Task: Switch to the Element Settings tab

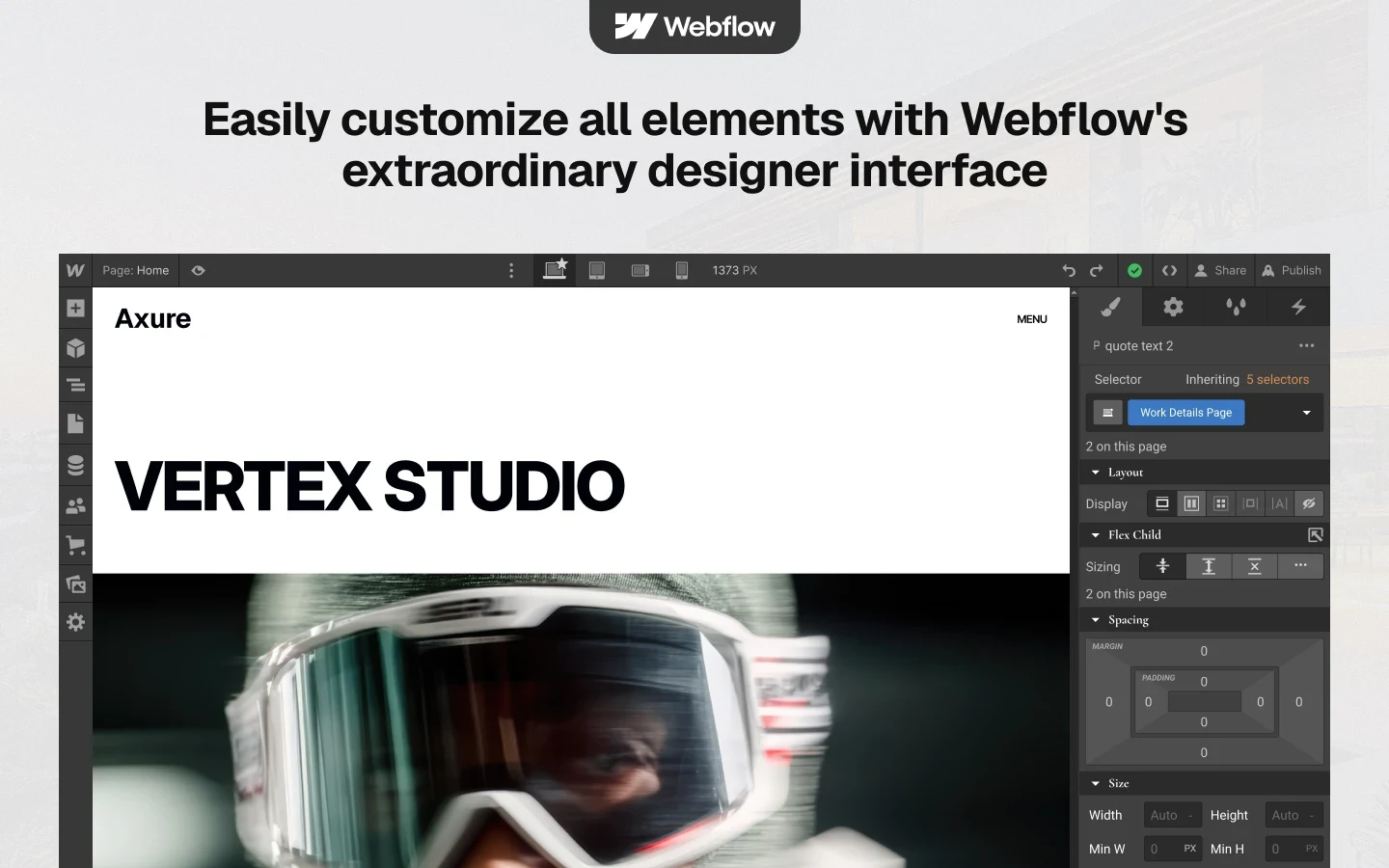Action: [x=1173, y=307]
